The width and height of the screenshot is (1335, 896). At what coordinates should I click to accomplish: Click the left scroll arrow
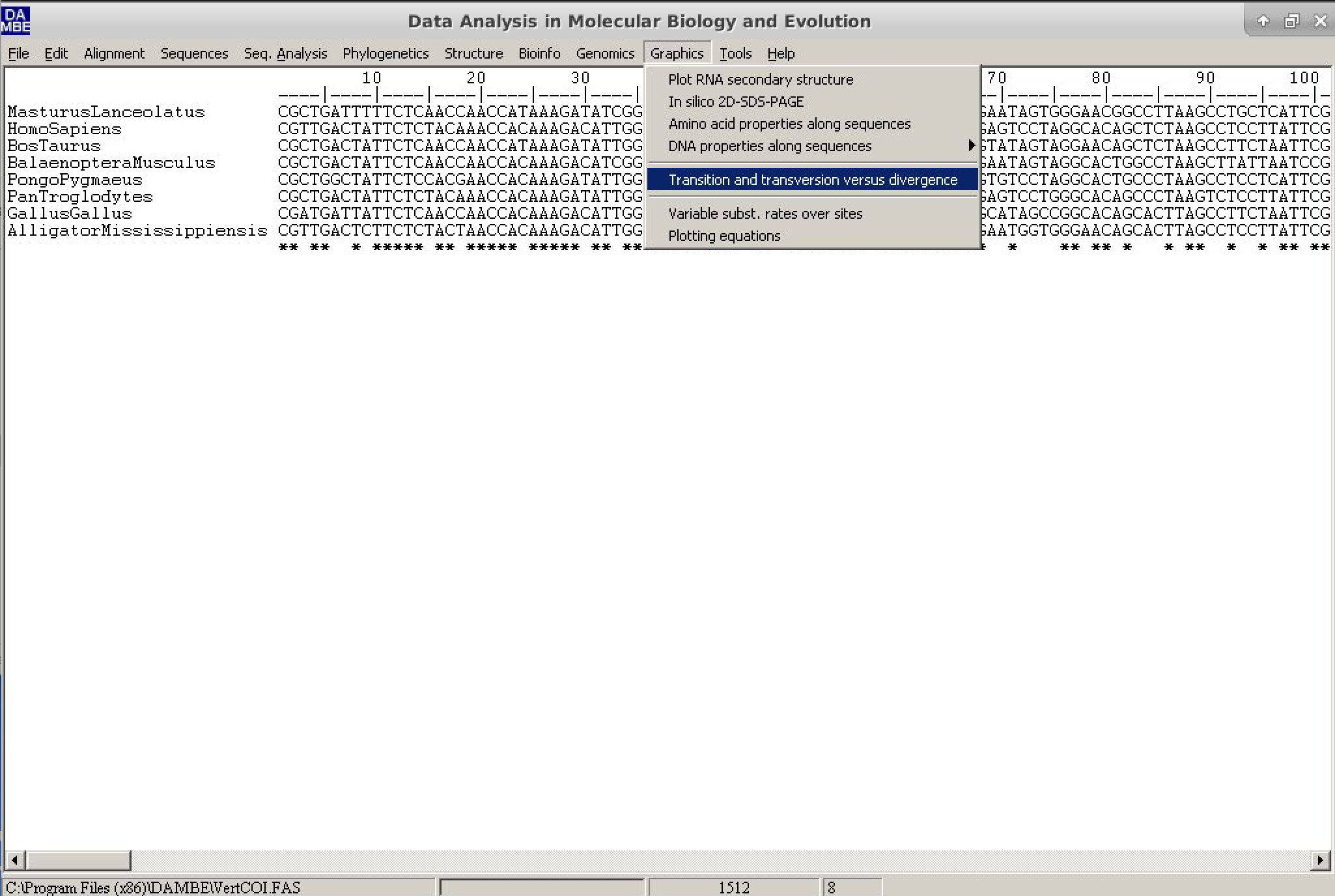15,860
